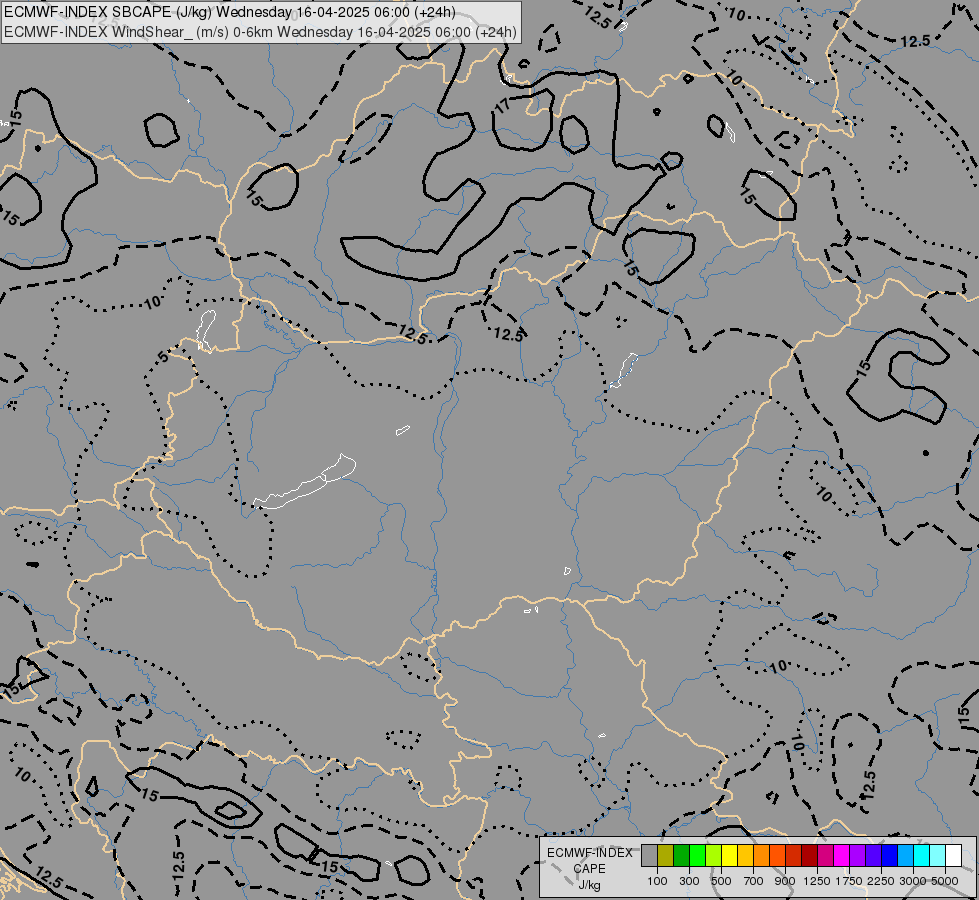This screenshot has width=979, height=900.
Task: Click the 1750 value on the legend scale
Action: click(x=849, y=881)
